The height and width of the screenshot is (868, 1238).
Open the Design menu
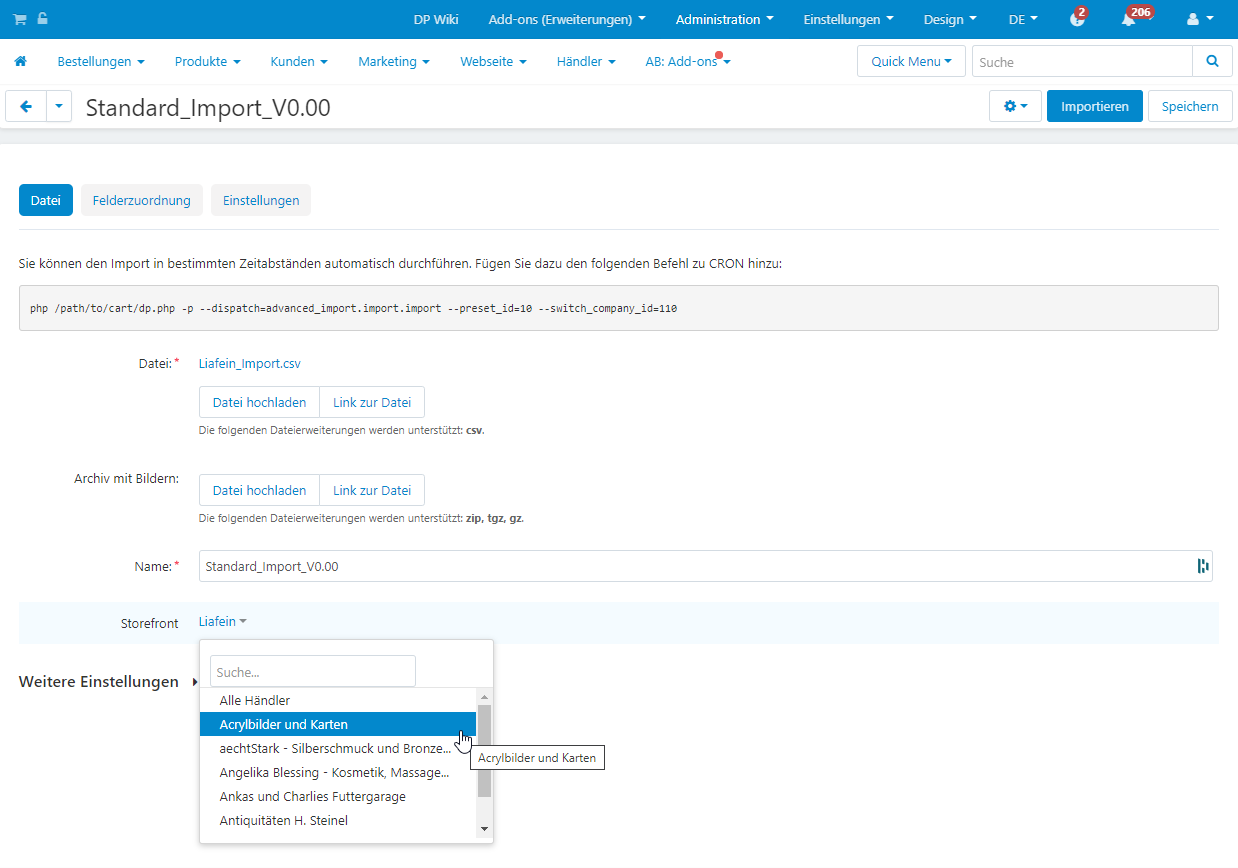click(950, 19)
